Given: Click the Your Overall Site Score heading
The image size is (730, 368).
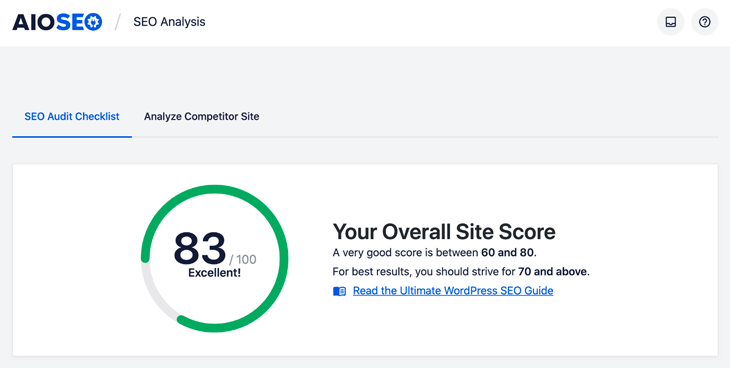Looking at the screenshot, I should click(444, 232).
